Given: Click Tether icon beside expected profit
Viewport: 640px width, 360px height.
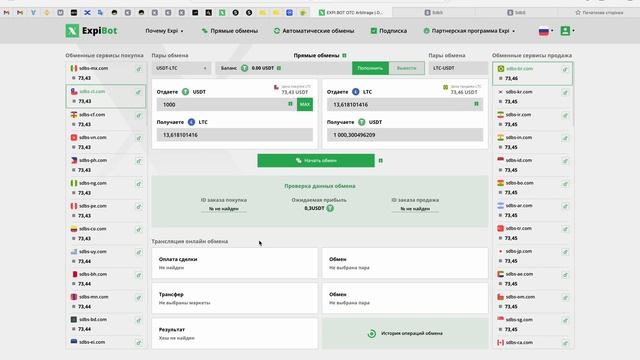Looking at the screenshot, I should coord(330,208).
